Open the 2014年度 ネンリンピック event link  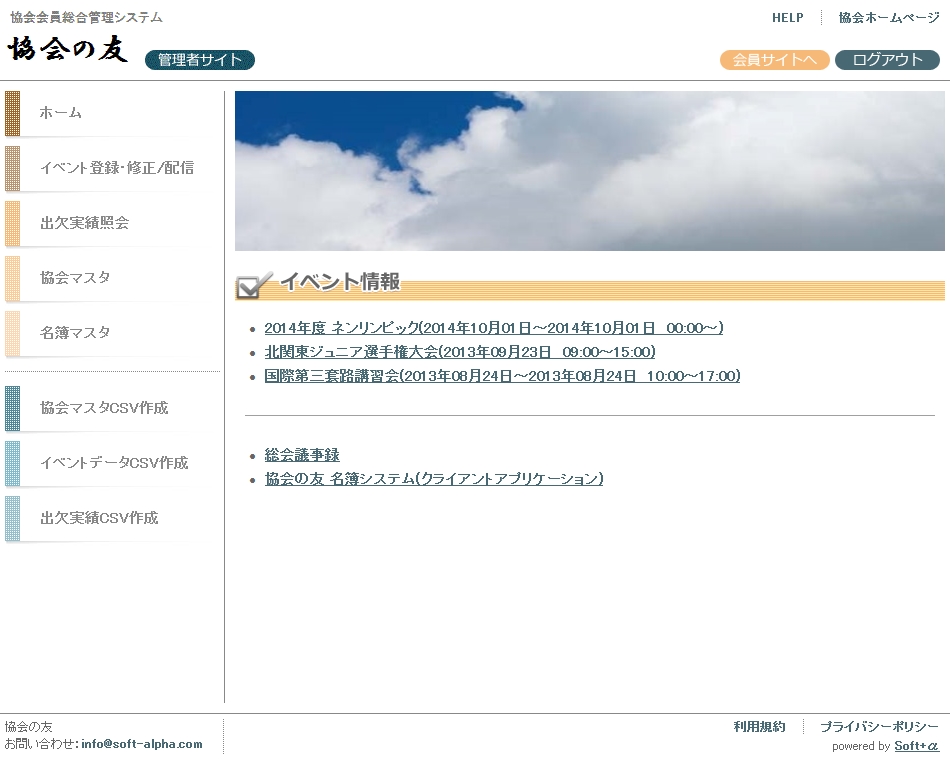493,328
